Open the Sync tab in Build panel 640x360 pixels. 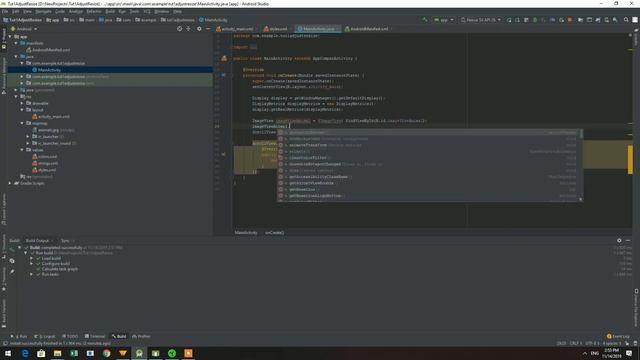pos(65,240)
